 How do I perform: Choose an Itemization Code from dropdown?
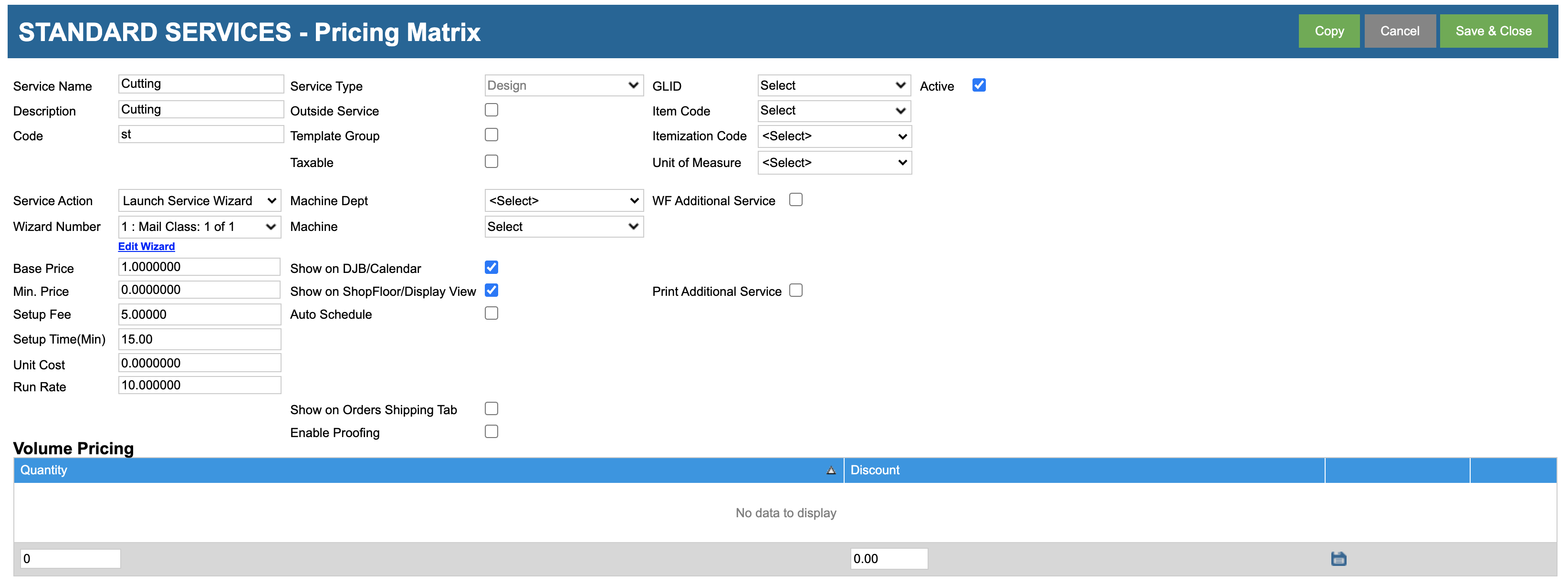point(835,136)
